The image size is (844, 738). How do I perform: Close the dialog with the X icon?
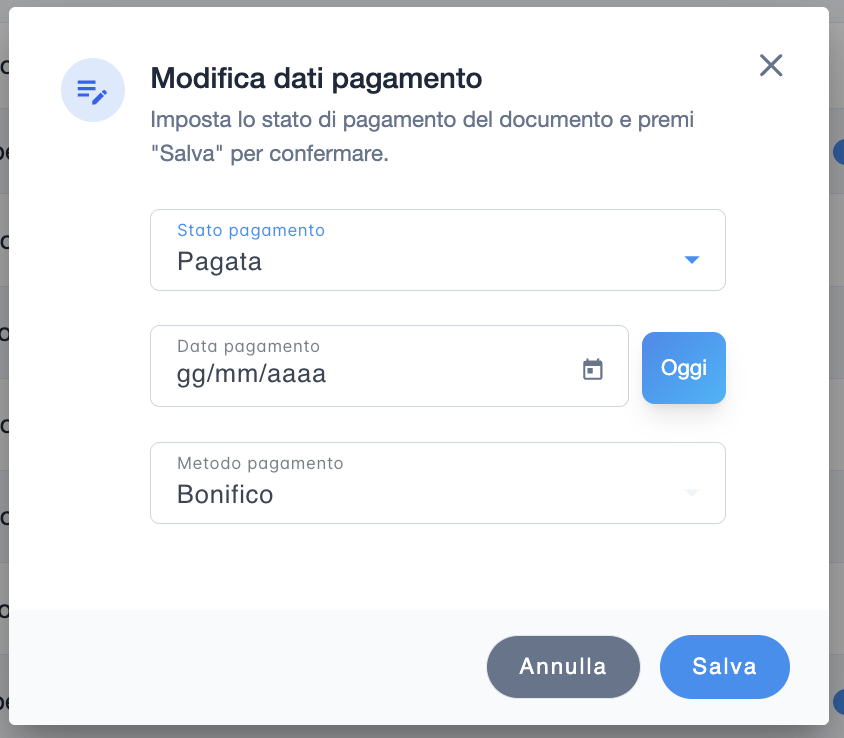771,65
